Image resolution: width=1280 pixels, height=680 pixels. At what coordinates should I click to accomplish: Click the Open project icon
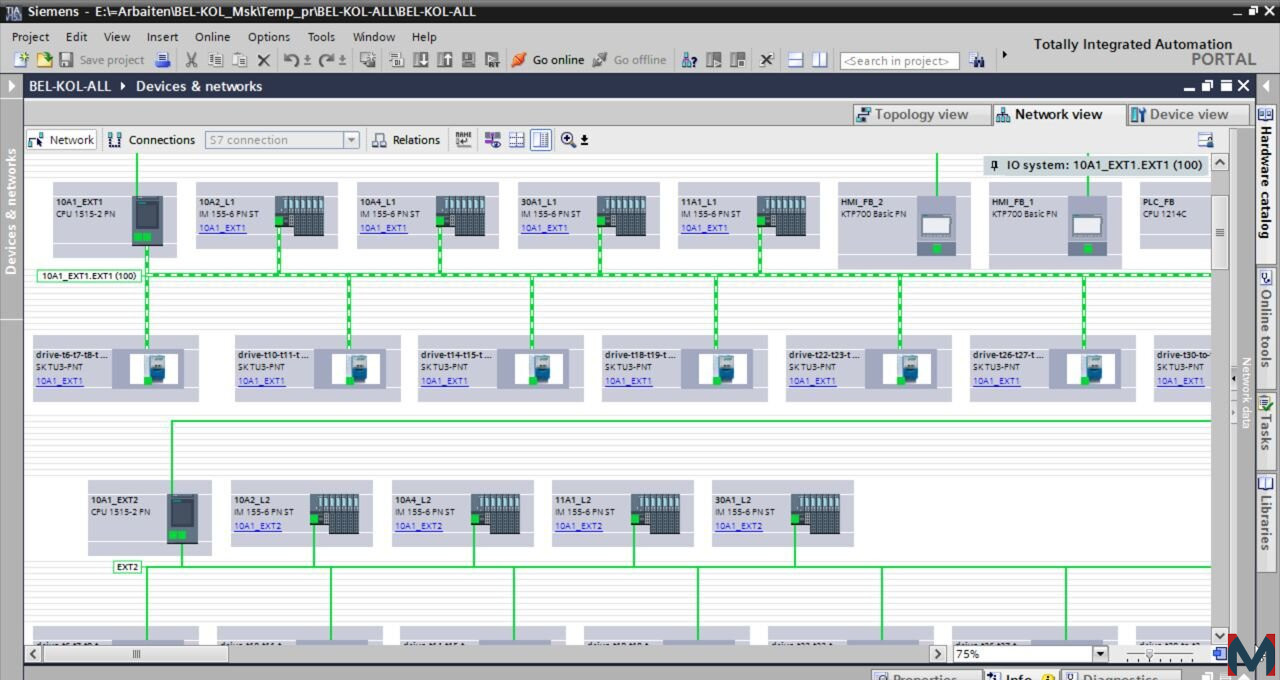[44, 60]
